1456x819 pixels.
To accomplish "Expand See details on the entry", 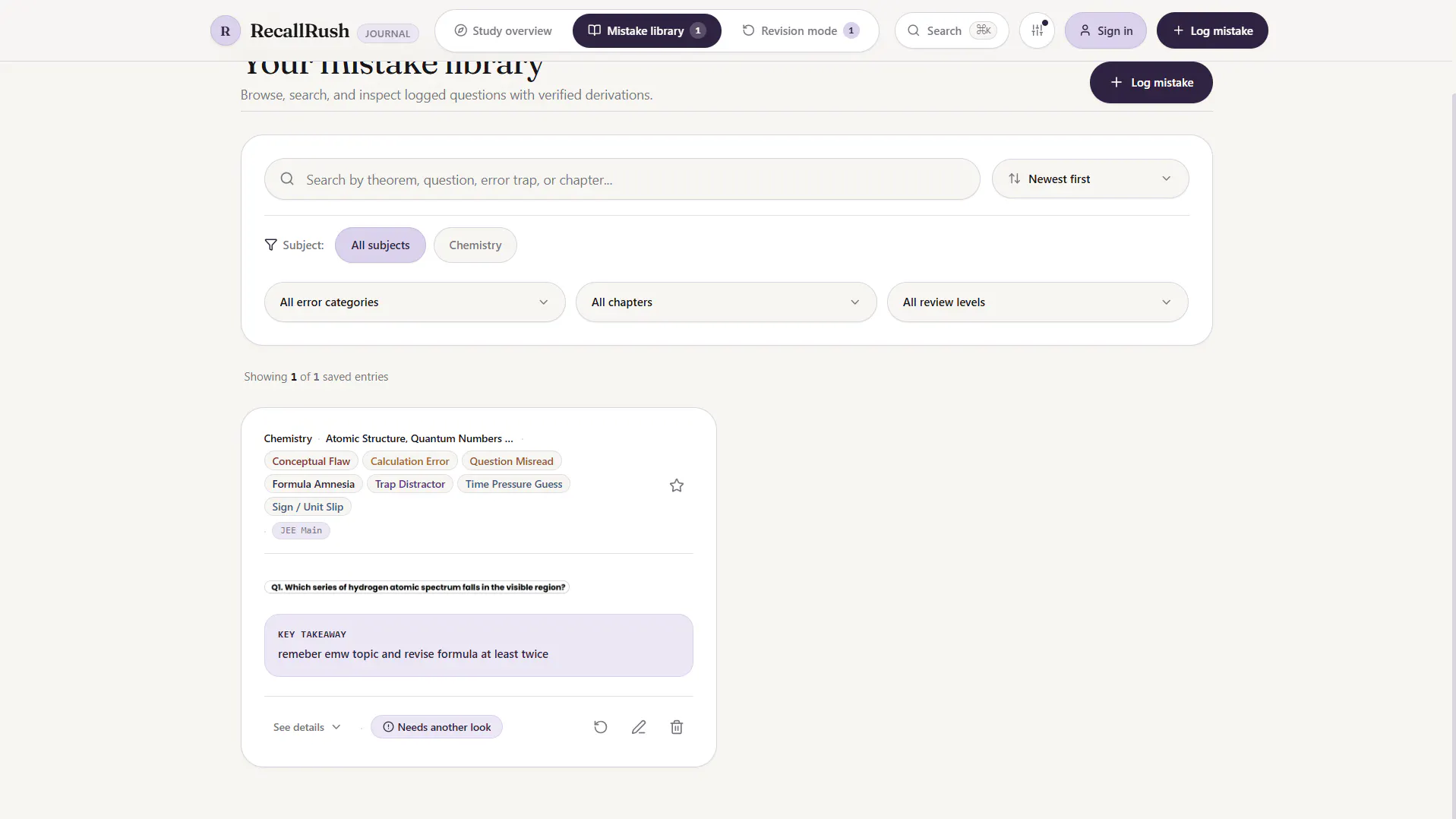I will [307, 727].
